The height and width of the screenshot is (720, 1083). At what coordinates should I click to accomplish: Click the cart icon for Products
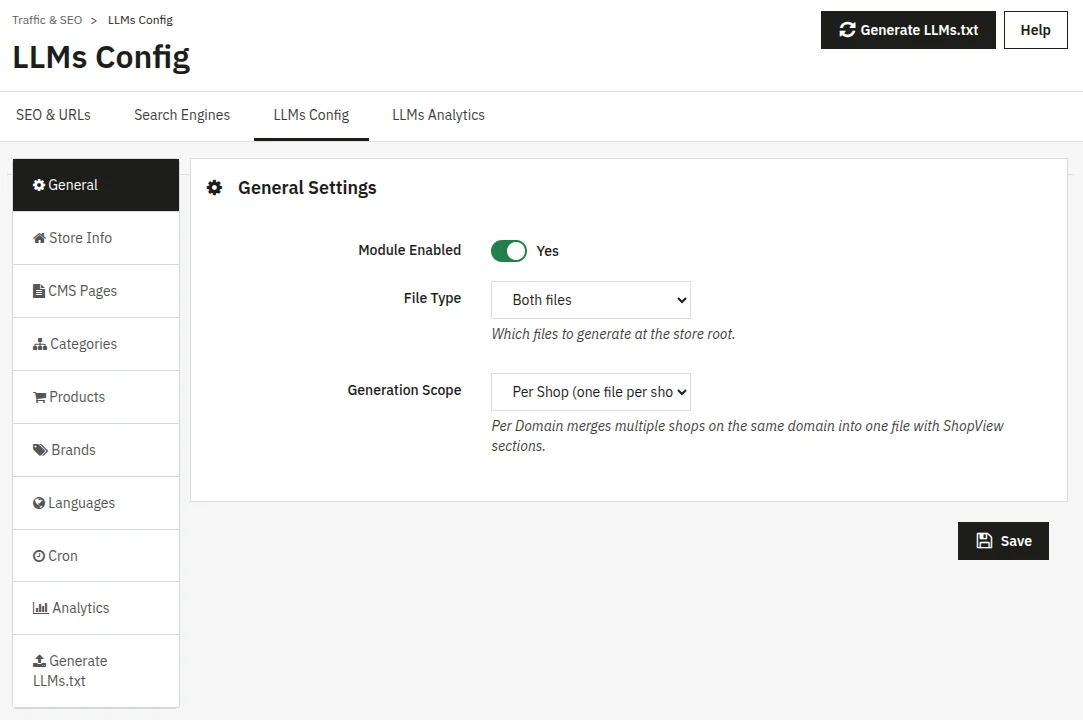click(39, 397)
